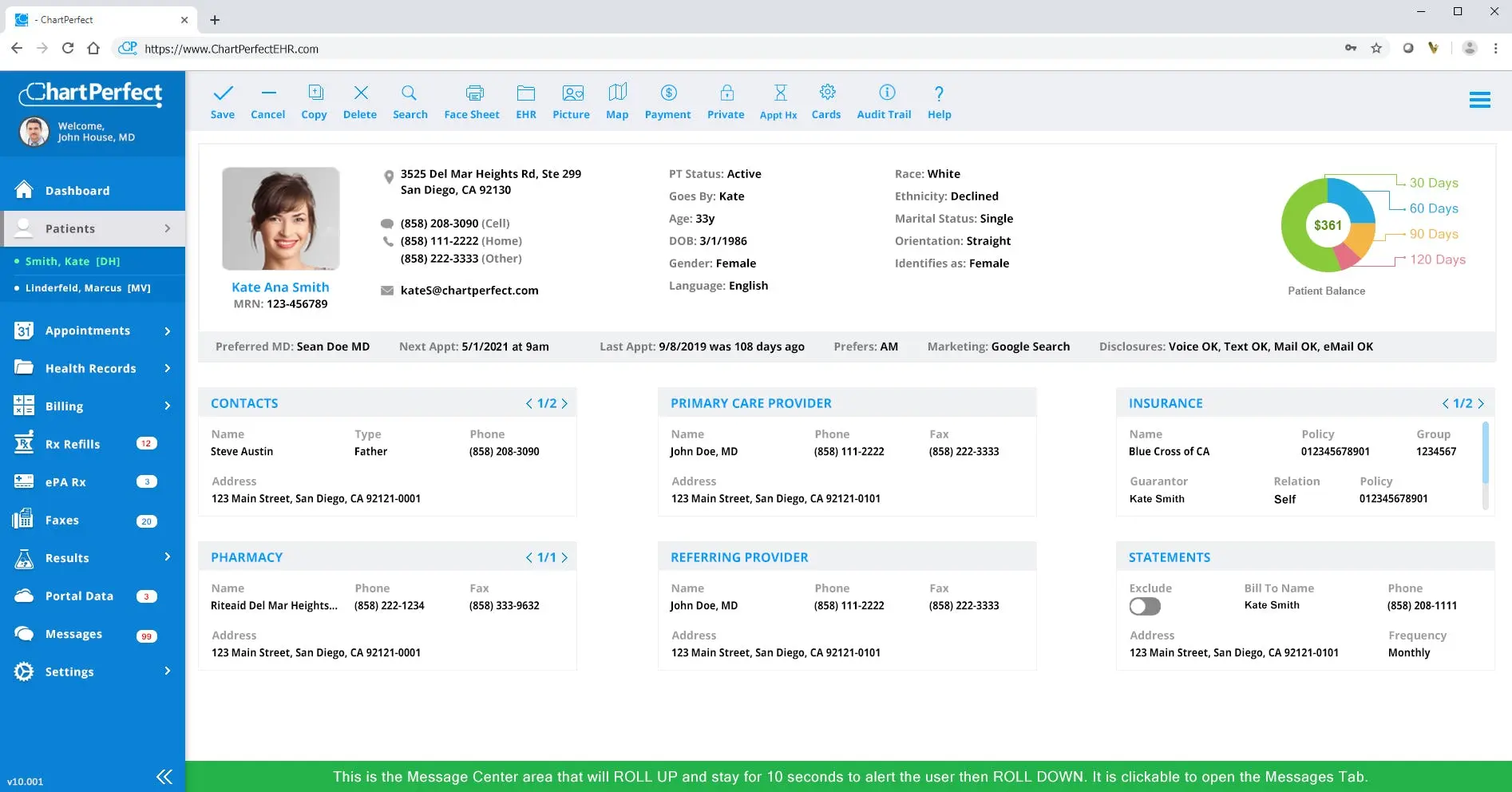Expand the Health Records section
Screen dimensions: 1512x792
coord(90,368)
